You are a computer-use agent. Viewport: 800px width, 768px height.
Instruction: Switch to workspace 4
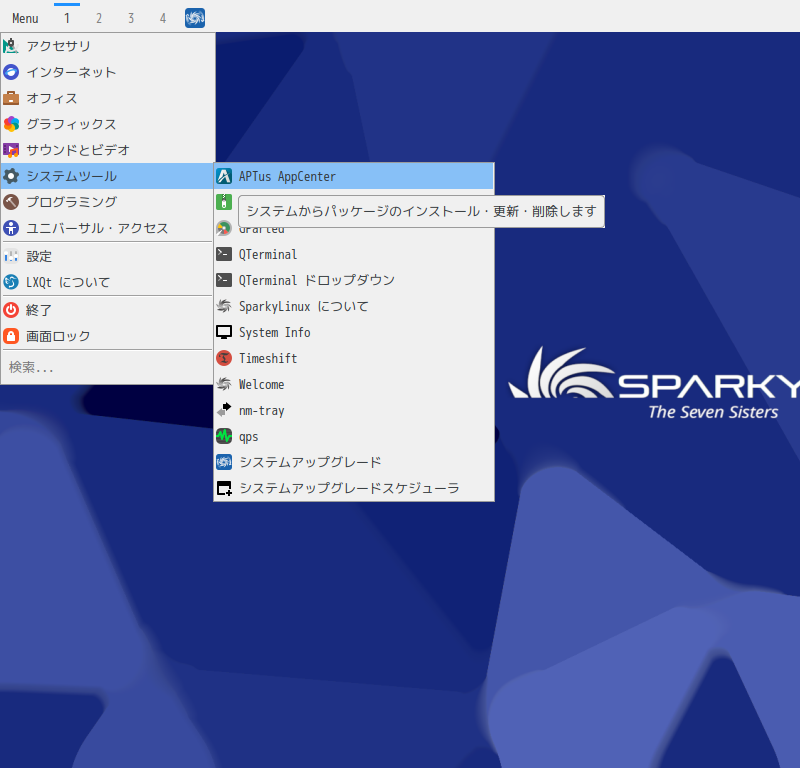(163, 18)
